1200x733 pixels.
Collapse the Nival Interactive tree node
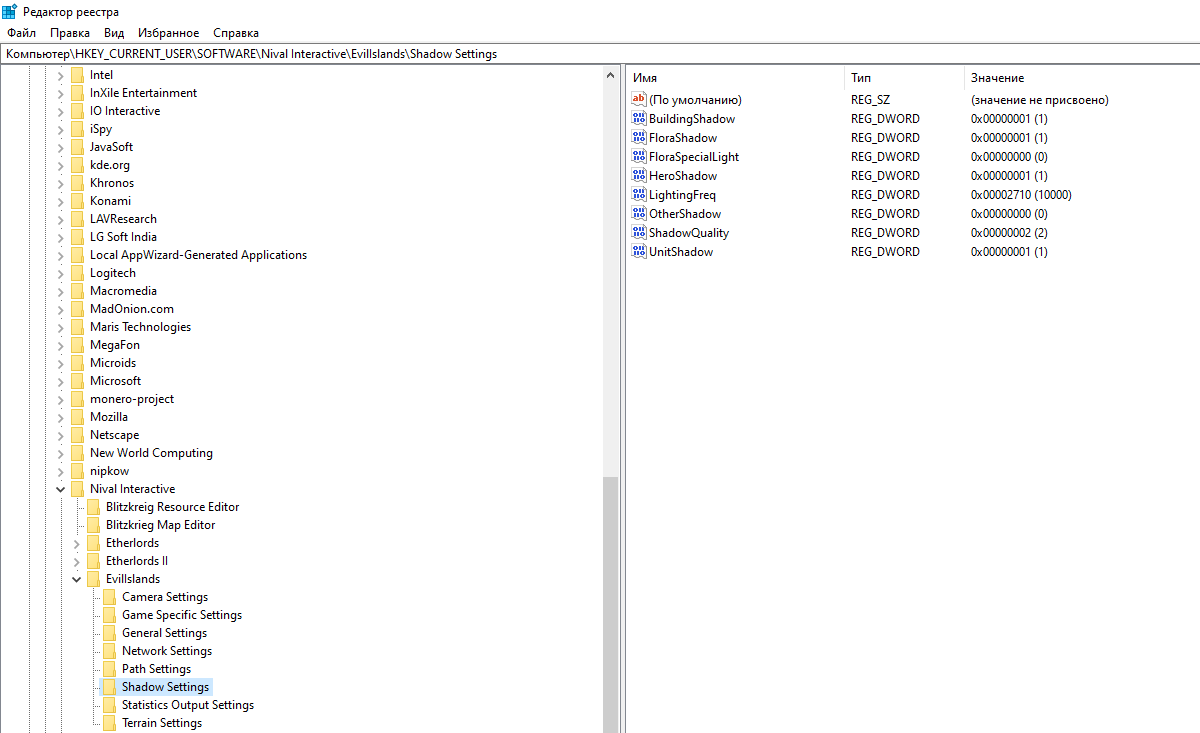61,489
